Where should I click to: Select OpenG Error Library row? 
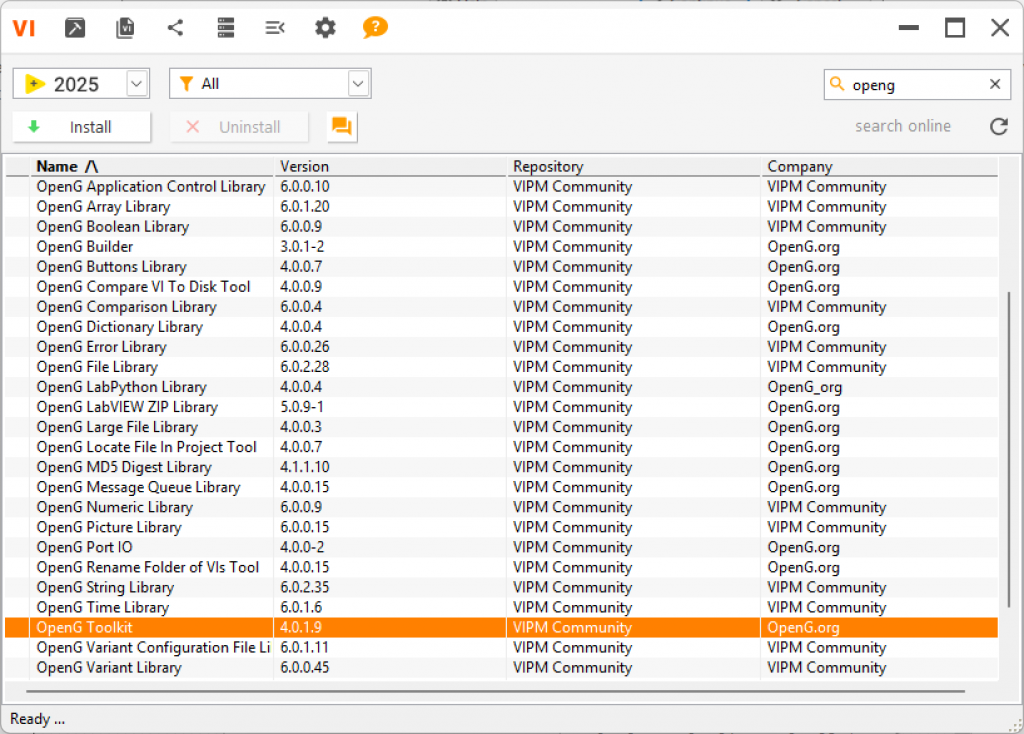[x=502, y=347]
